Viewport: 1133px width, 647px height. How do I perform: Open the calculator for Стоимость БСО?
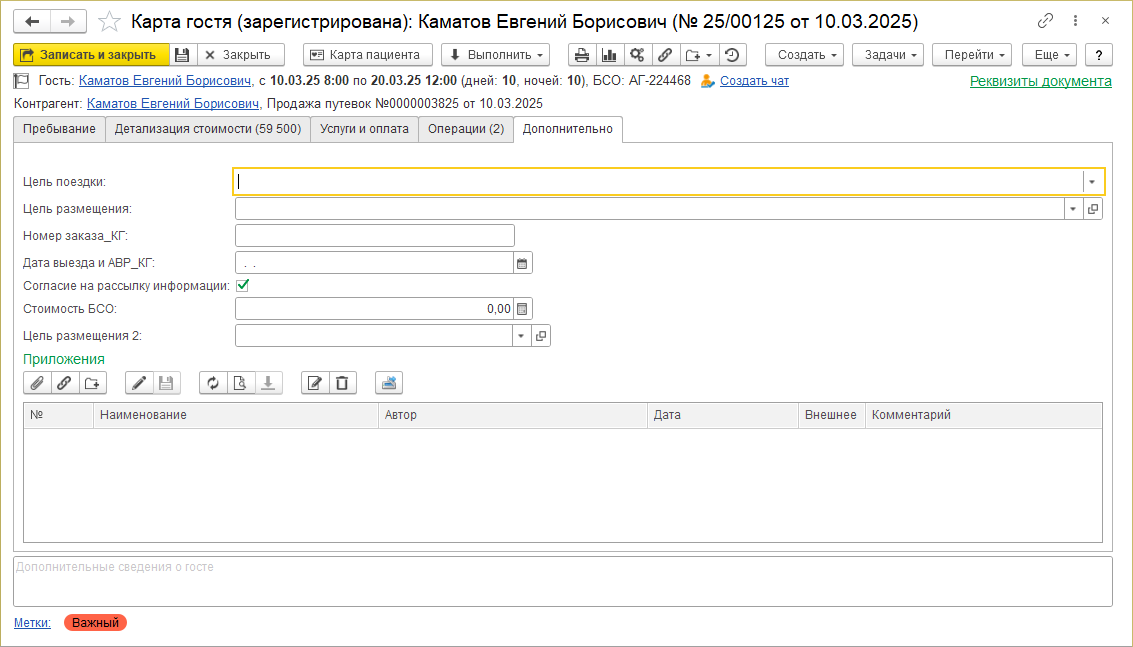coord(521,309)
